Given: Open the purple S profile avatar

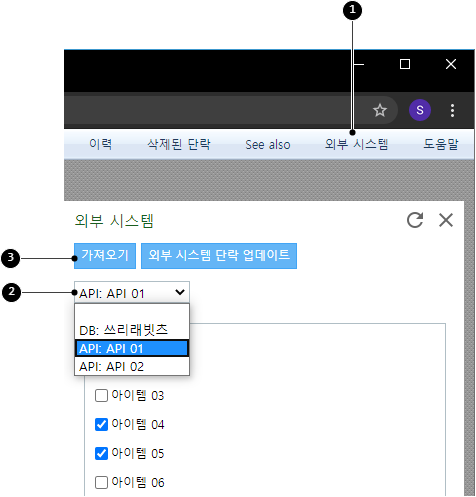Looking at the screenshot, I should [420, 110].
